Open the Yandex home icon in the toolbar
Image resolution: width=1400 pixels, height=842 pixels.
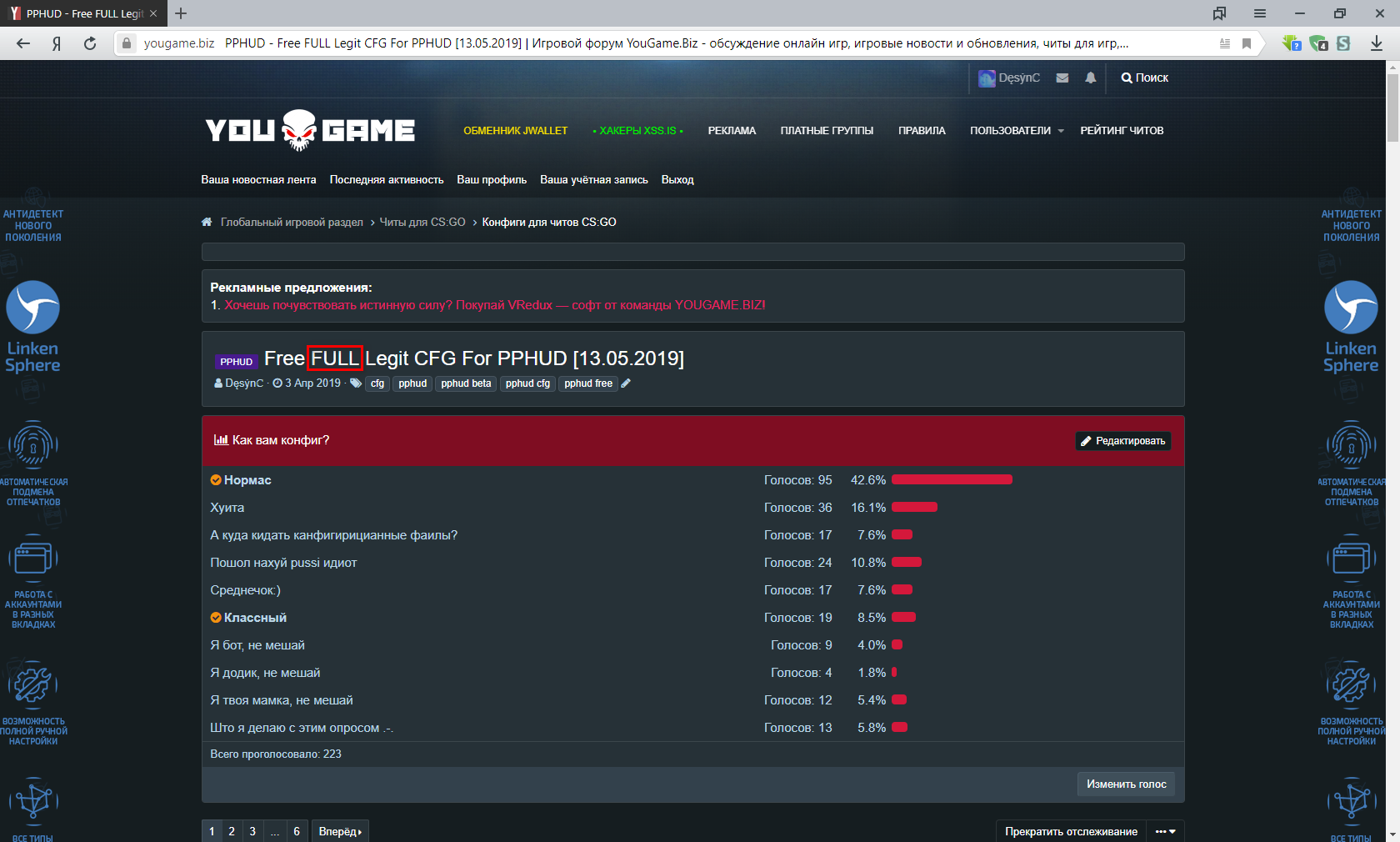coord(57,43)
